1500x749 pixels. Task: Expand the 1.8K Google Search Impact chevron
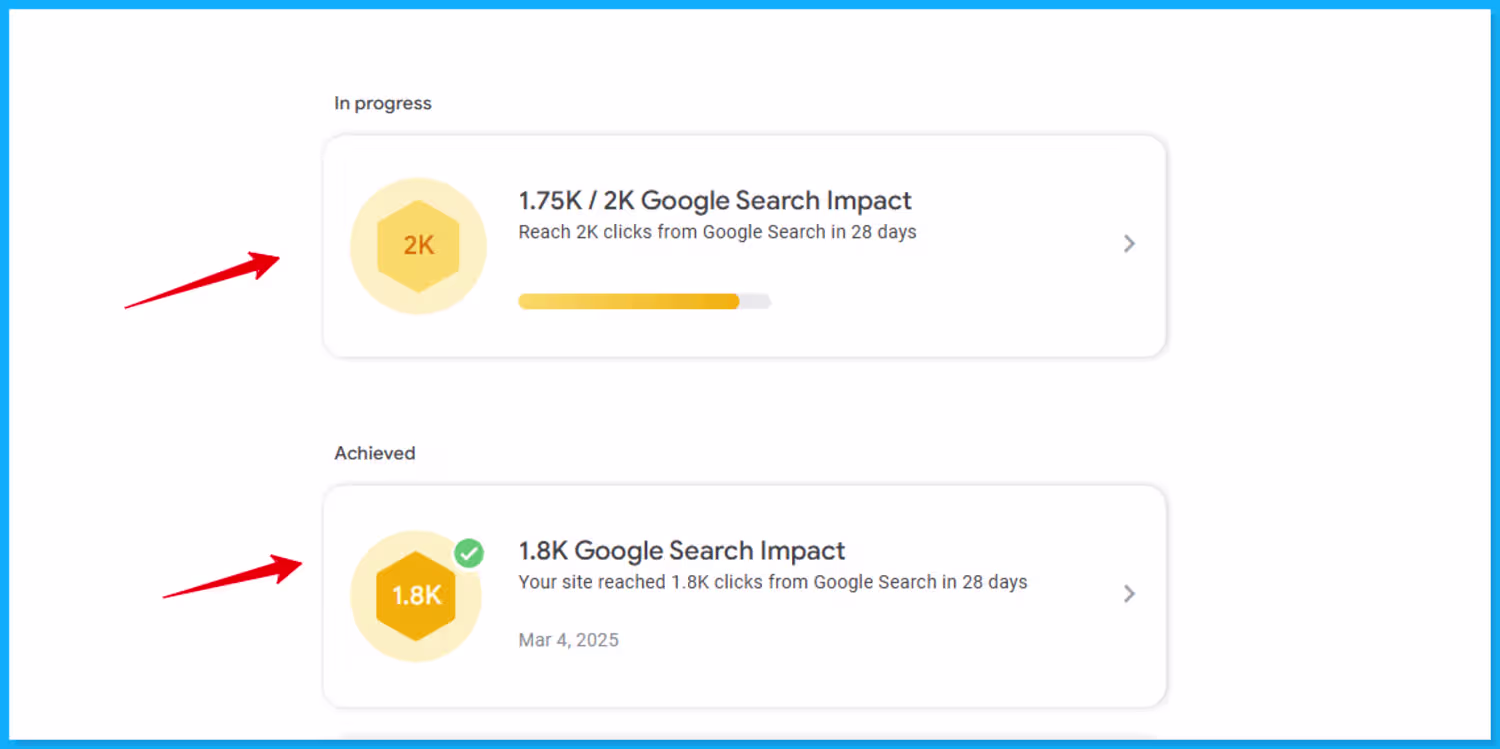coord(1129,594)
